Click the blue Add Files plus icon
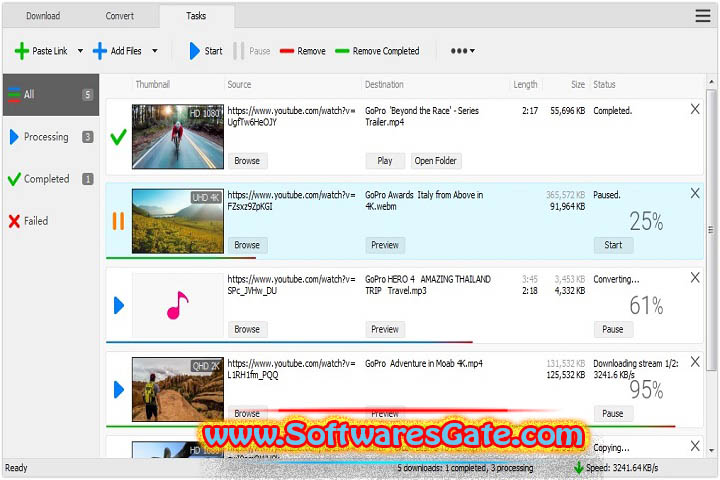Image resolution: width=720 pixels, height=480 pixels. (x=100, y=51)
